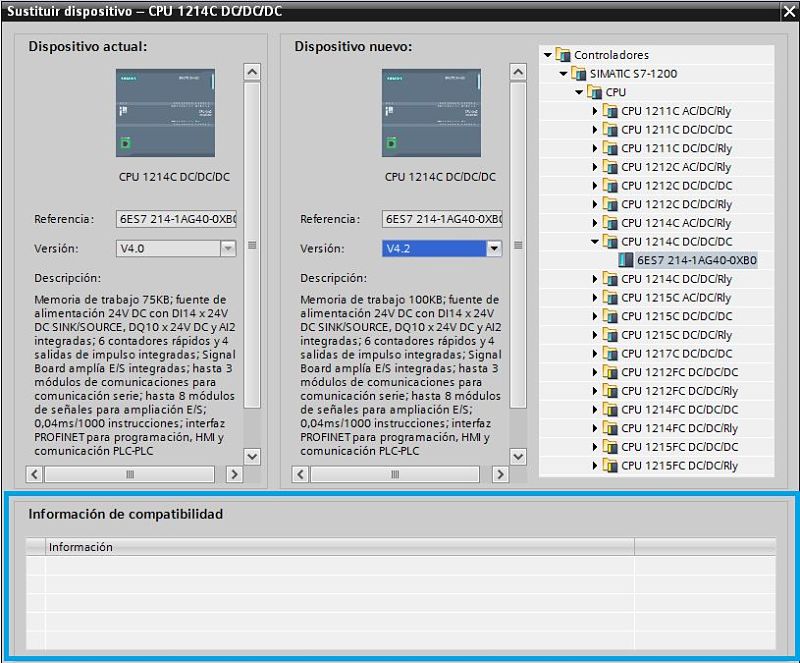The width and height of the screenshot is (800, 663).
Task: Click the CPU 1214C DC/DC/DC folder icon
Action: pos(610,241)
